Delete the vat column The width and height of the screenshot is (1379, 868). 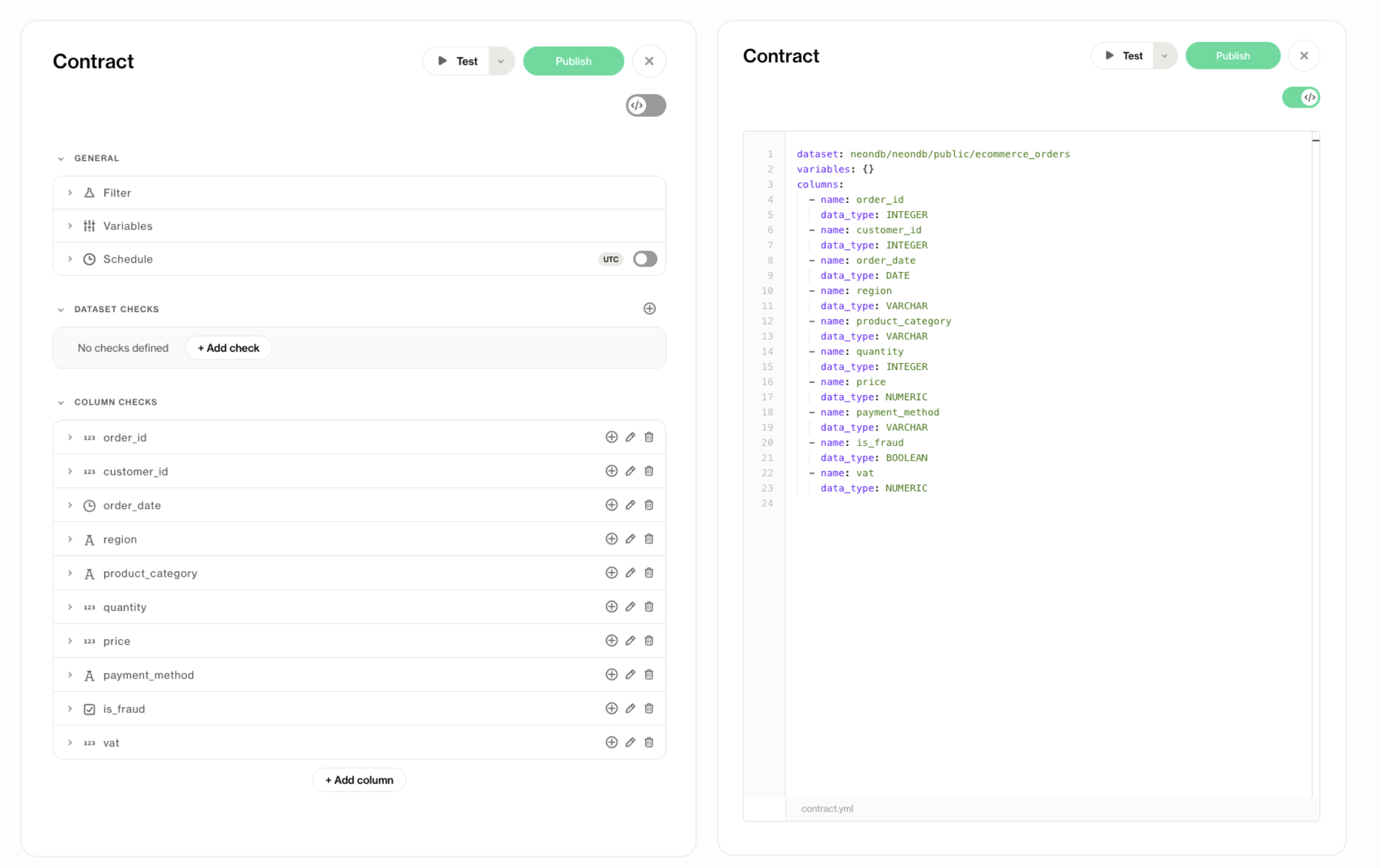pos(649,743)
